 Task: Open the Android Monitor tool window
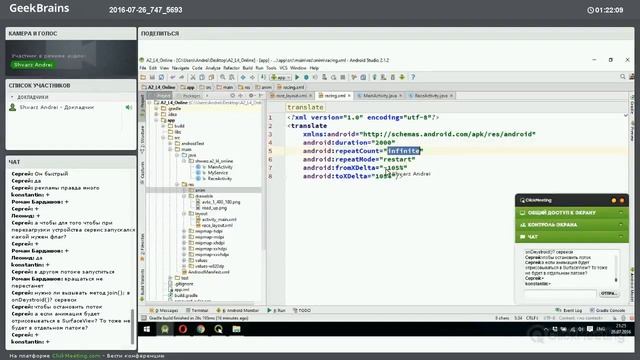238,311
